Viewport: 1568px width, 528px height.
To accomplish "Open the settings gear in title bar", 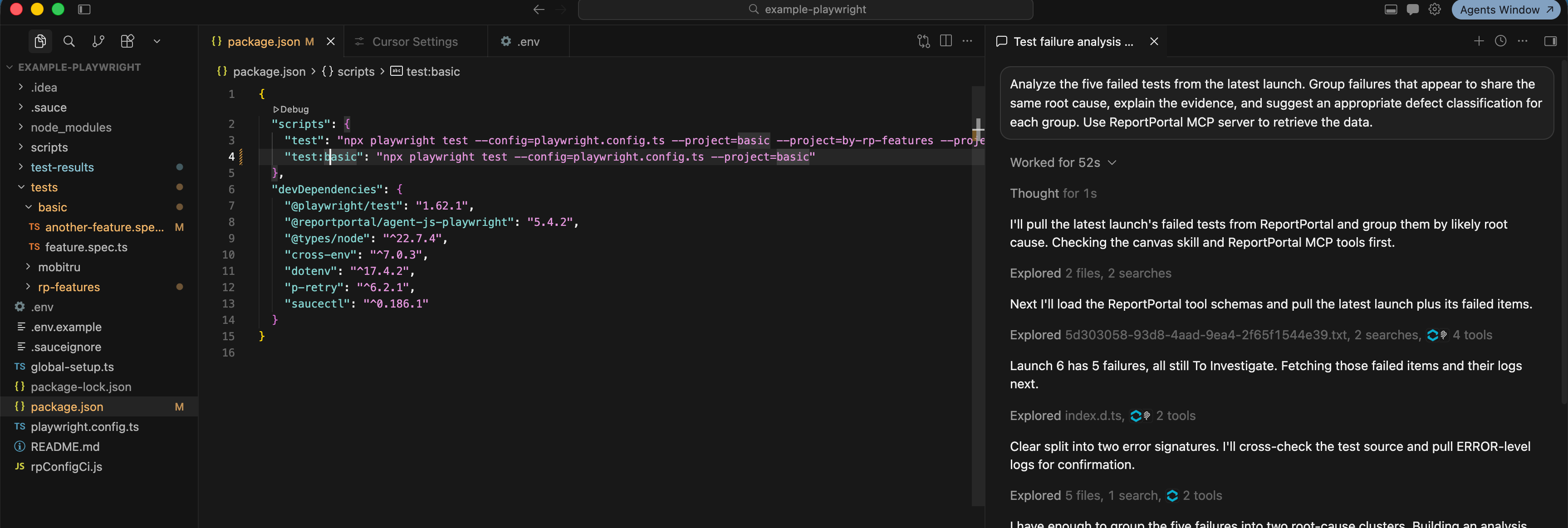I will point(1435,9).
